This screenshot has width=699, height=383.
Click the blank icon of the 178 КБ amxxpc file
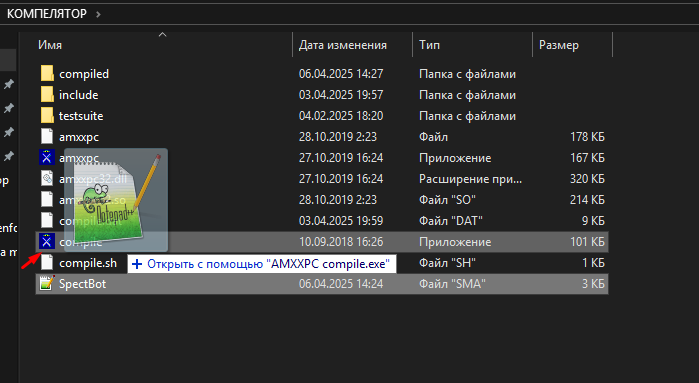(x=47, y=136)
